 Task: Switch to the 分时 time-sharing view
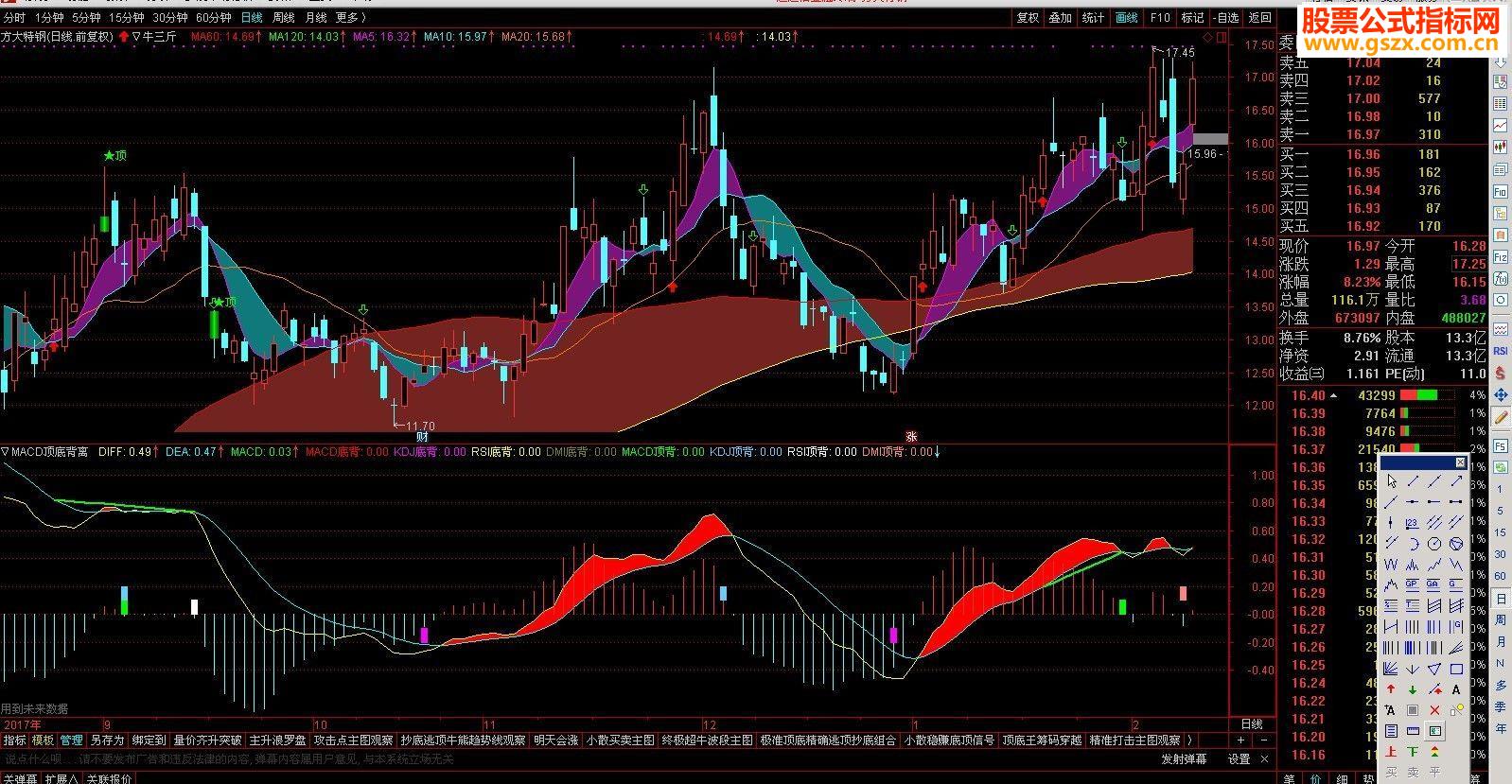point(14,17)
